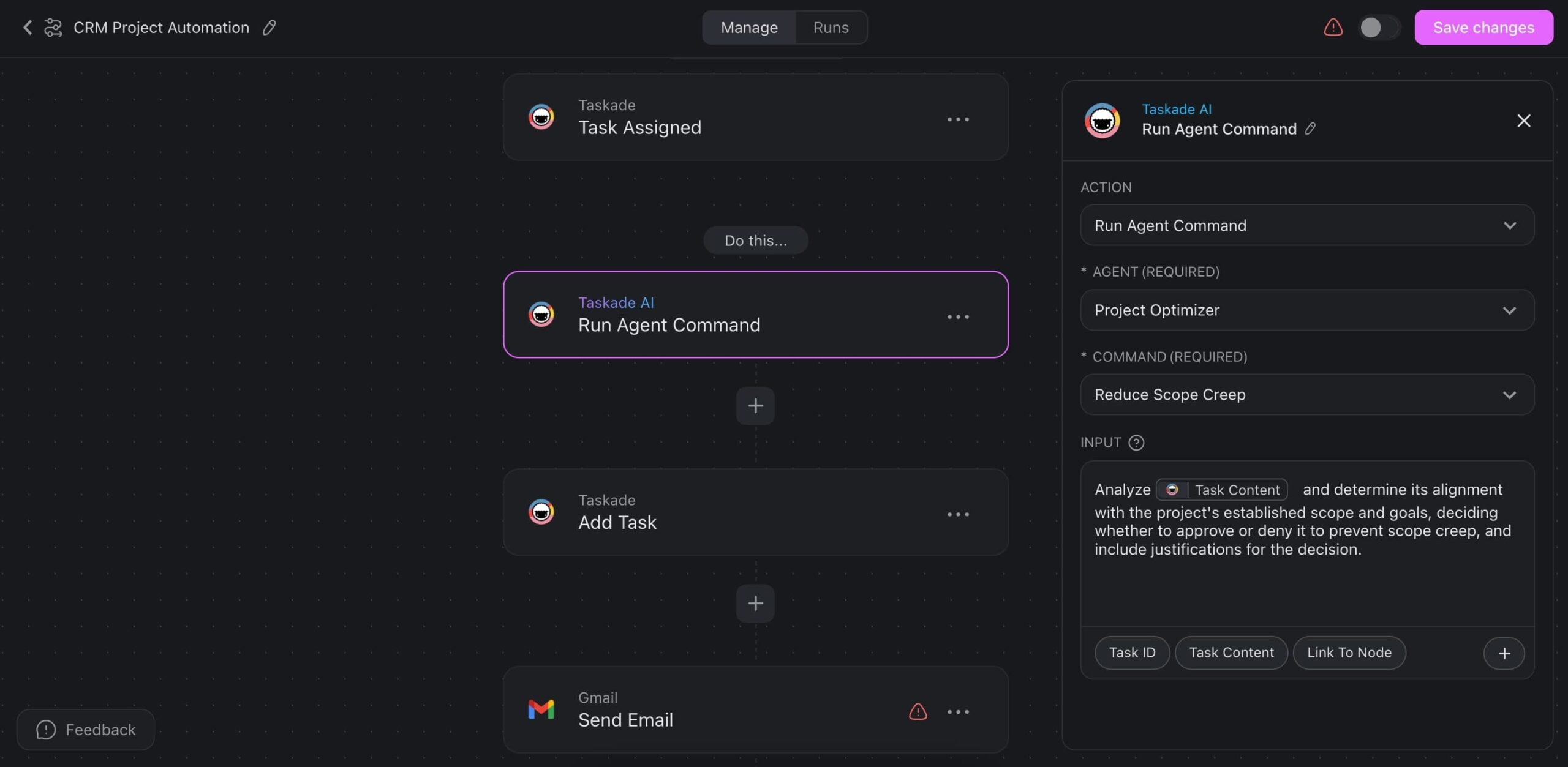Click the workflow icon next to CRM Project Automation
The width and height of the screenshot is (1568, 767).
click(53, 27)
